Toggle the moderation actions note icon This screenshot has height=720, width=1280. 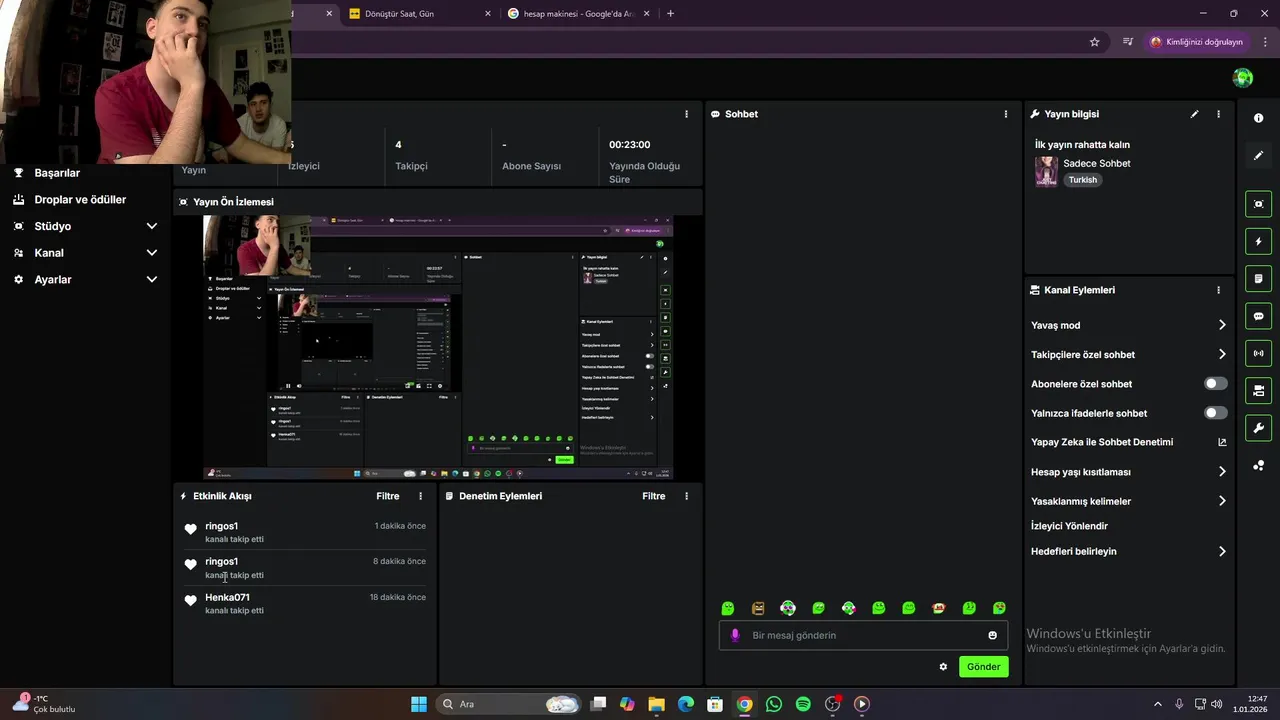pyautogui.click(x=1258, y=279)
